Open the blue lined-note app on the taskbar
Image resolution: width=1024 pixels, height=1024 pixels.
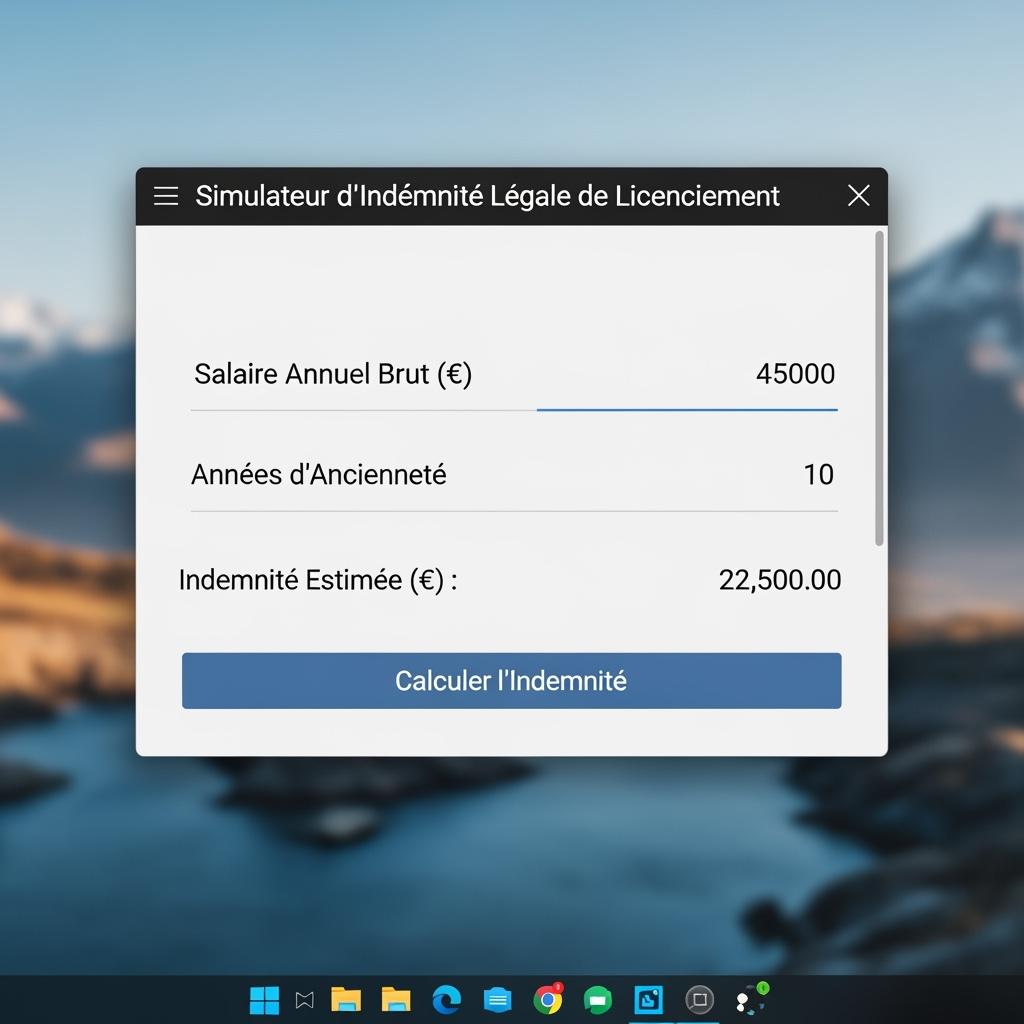pos(498,1000)
